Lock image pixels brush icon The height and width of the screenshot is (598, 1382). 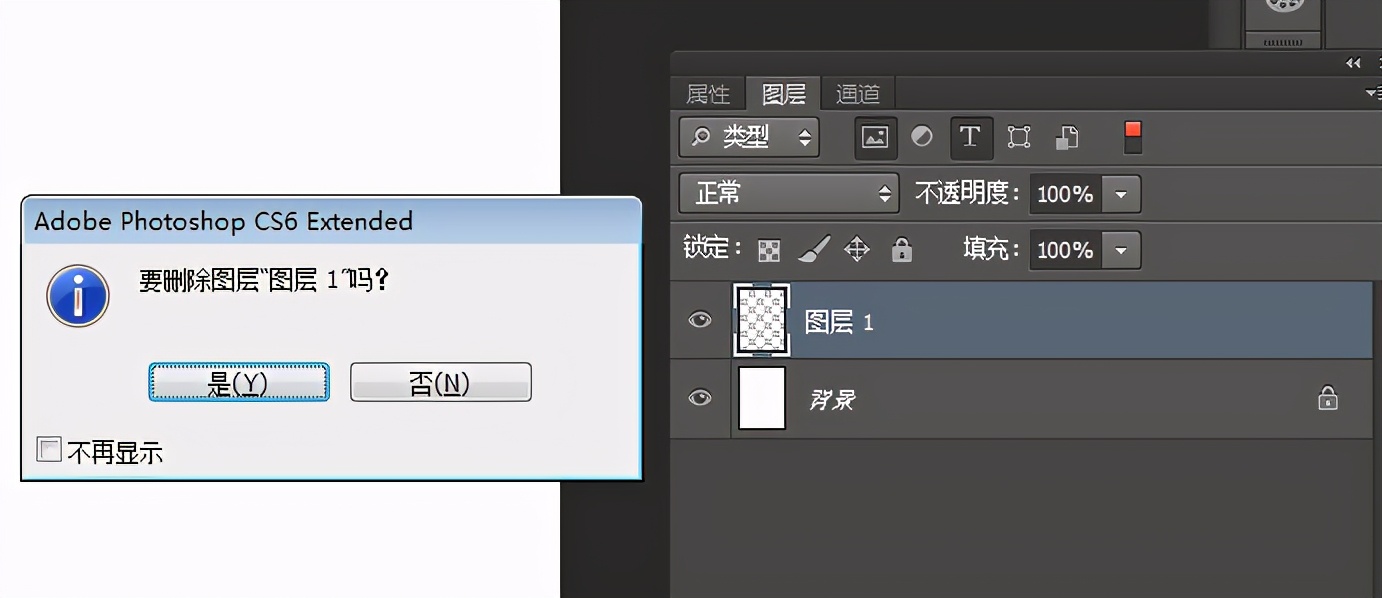point(814,249)
